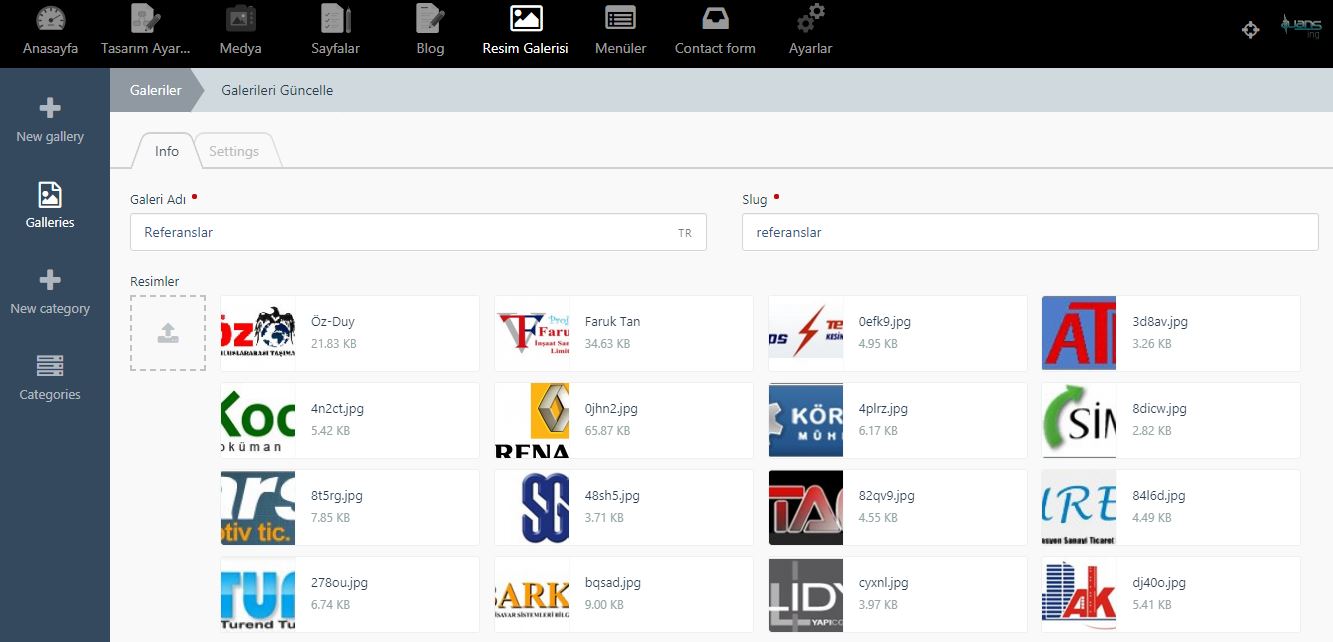This screenshot has height=642, width=1333.
Task: Click the 278ou.jpg file name
Action: tap(339, 583)
